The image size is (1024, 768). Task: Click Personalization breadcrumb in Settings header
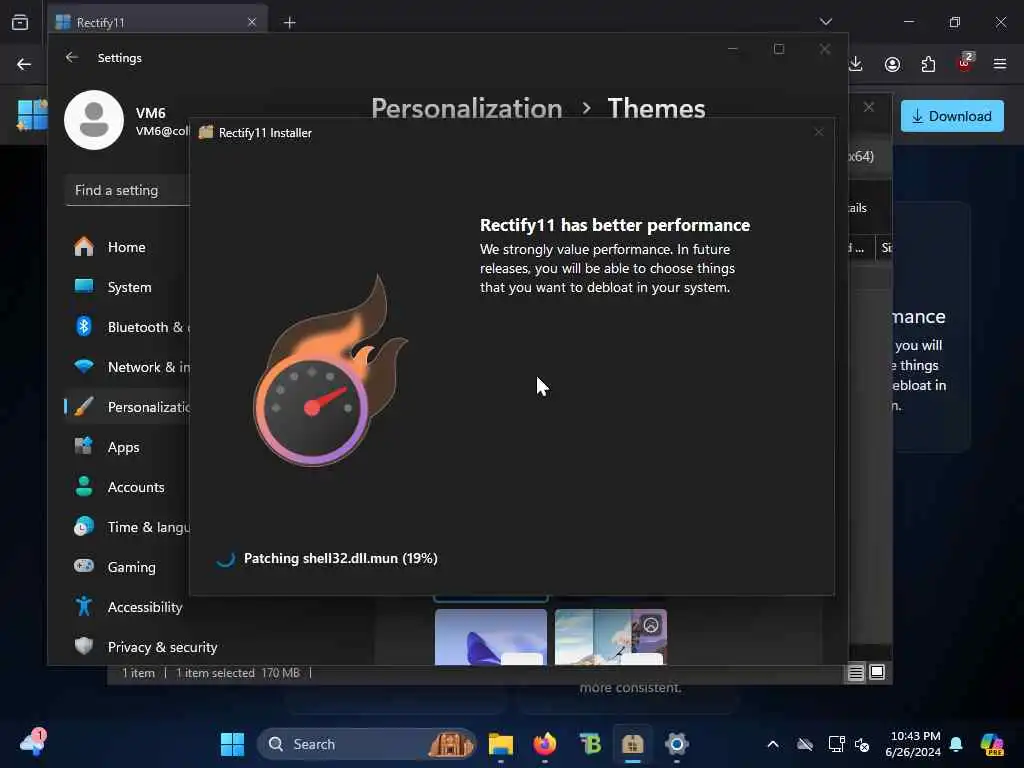466,108
